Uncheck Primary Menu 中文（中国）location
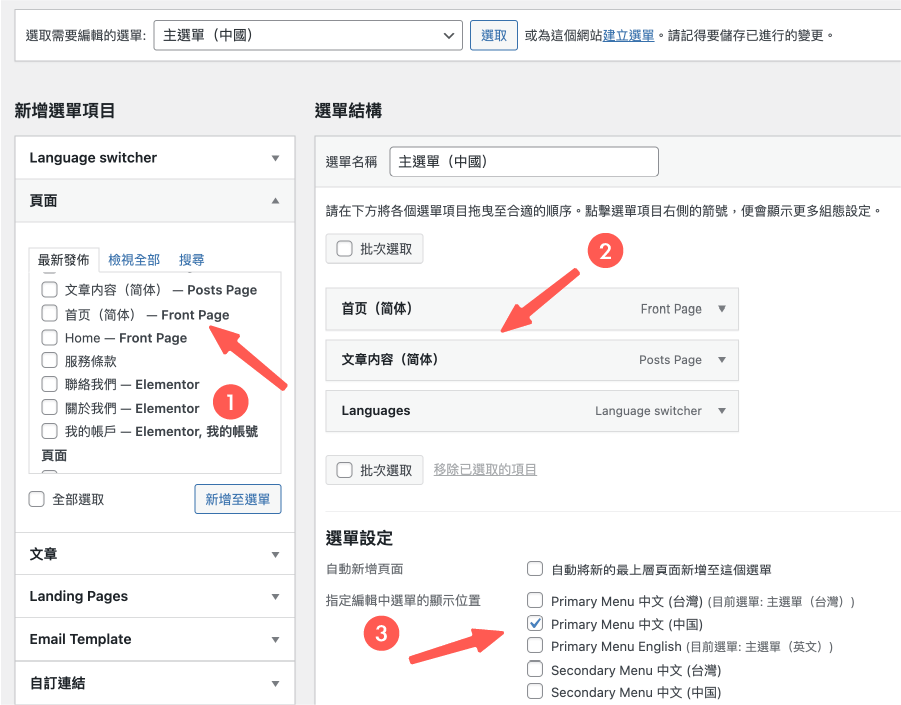The width and height of the screenshot is (901, 705). coord(537,623)
